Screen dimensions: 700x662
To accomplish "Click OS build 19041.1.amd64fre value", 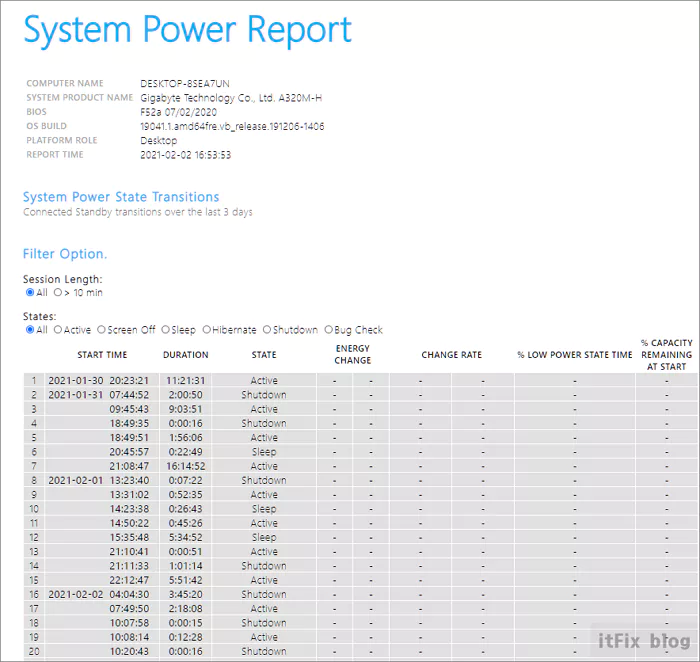I will 232,126.
